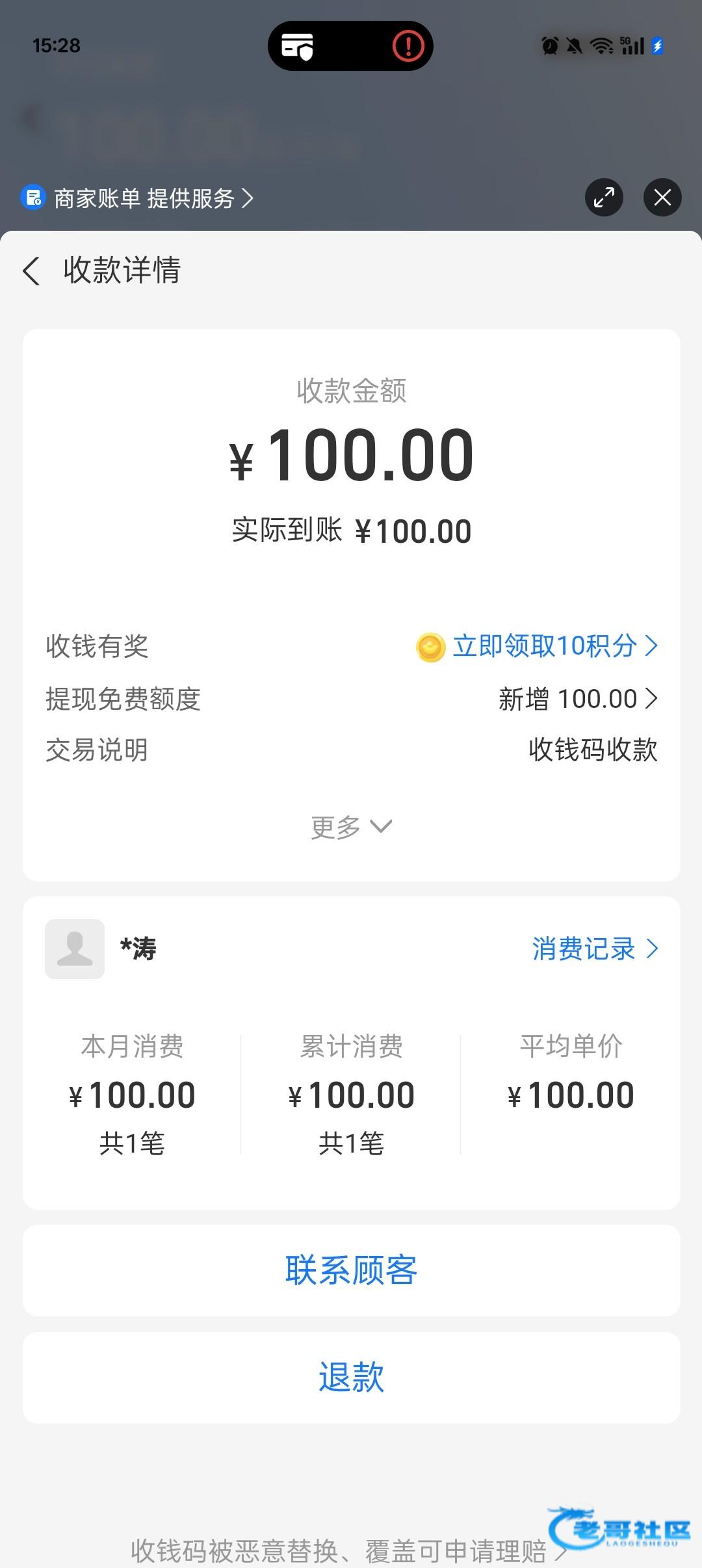
Task: Tap the alarm clock status icon
Action: (x=550, y=46)
